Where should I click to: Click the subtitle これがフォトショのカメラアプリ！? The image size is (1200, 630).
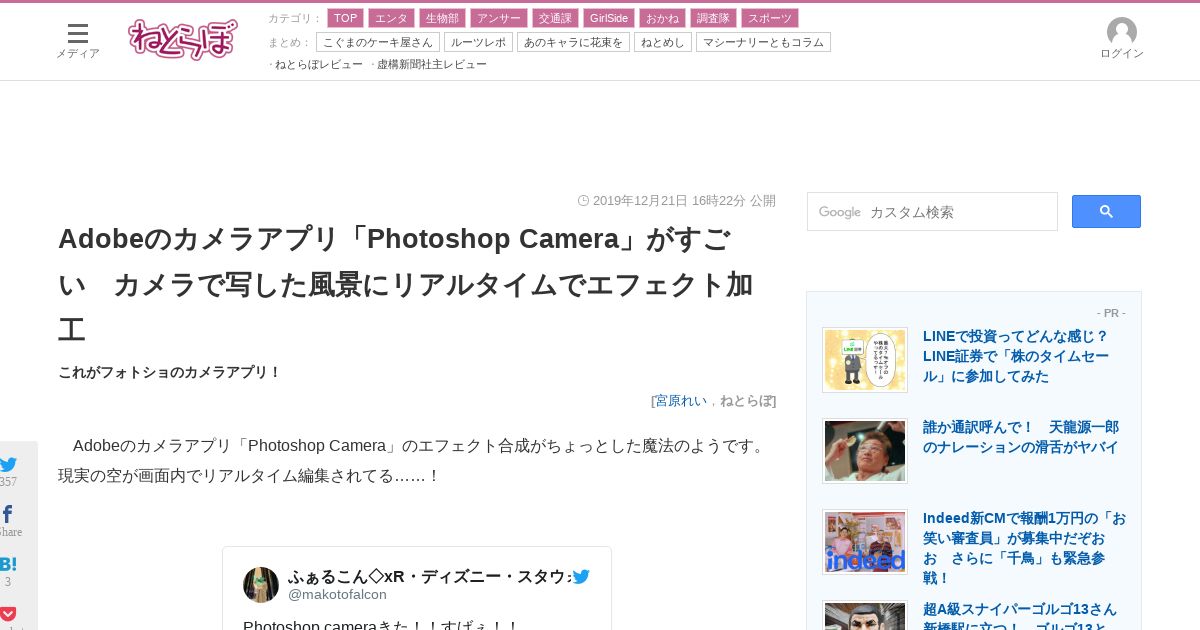(x=170, y=372)
